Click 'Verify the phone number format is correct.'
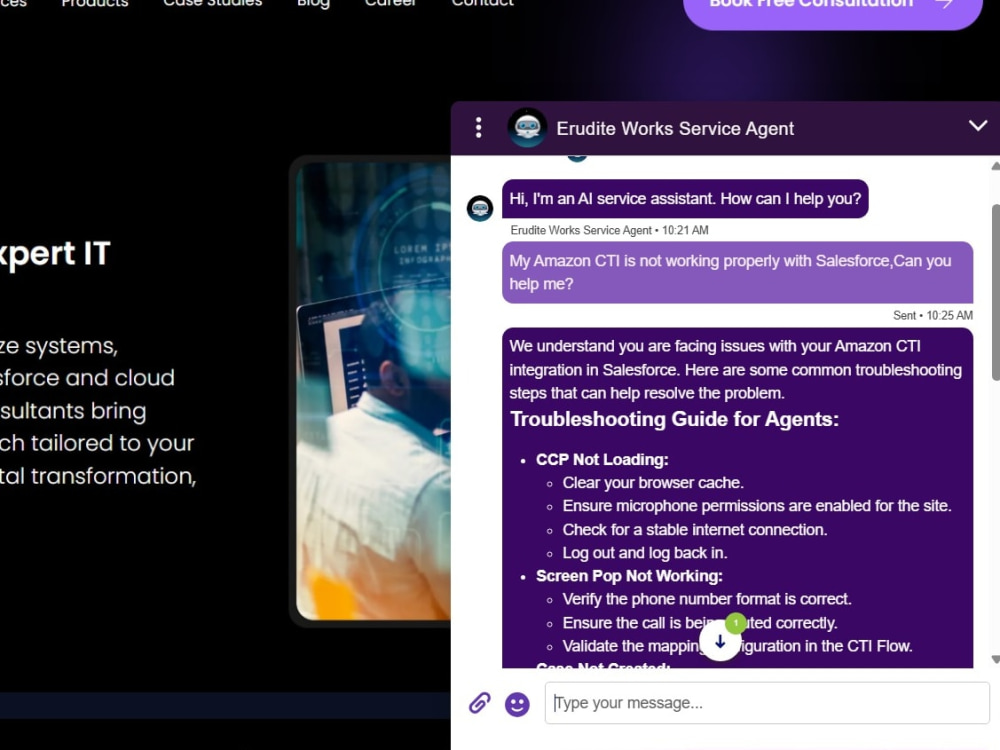Screen dimensions: 1000x750 click(x=707, y=599)
